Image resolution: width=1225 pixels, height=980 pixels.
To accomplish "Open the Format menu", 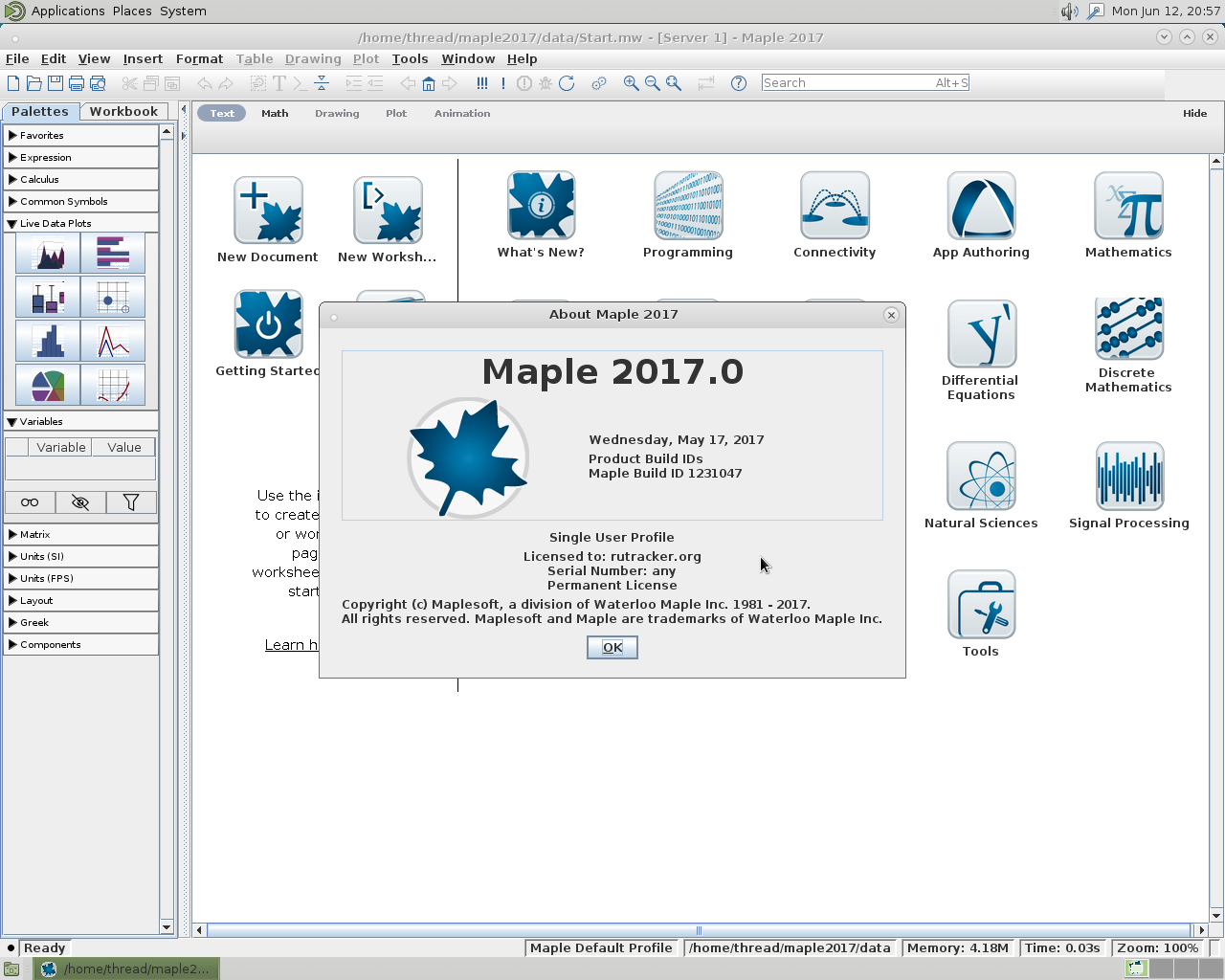I will point(199,58).
